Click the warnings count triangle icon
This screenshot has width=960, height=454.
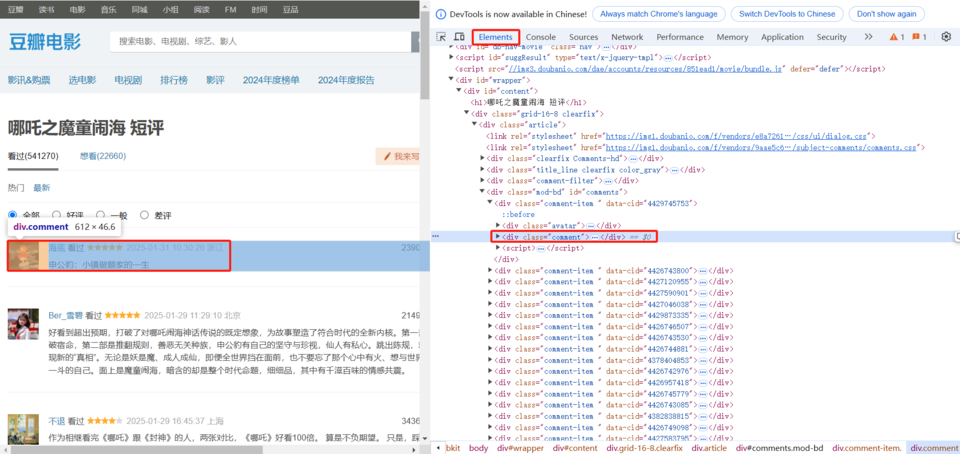[x=893, y=37]
